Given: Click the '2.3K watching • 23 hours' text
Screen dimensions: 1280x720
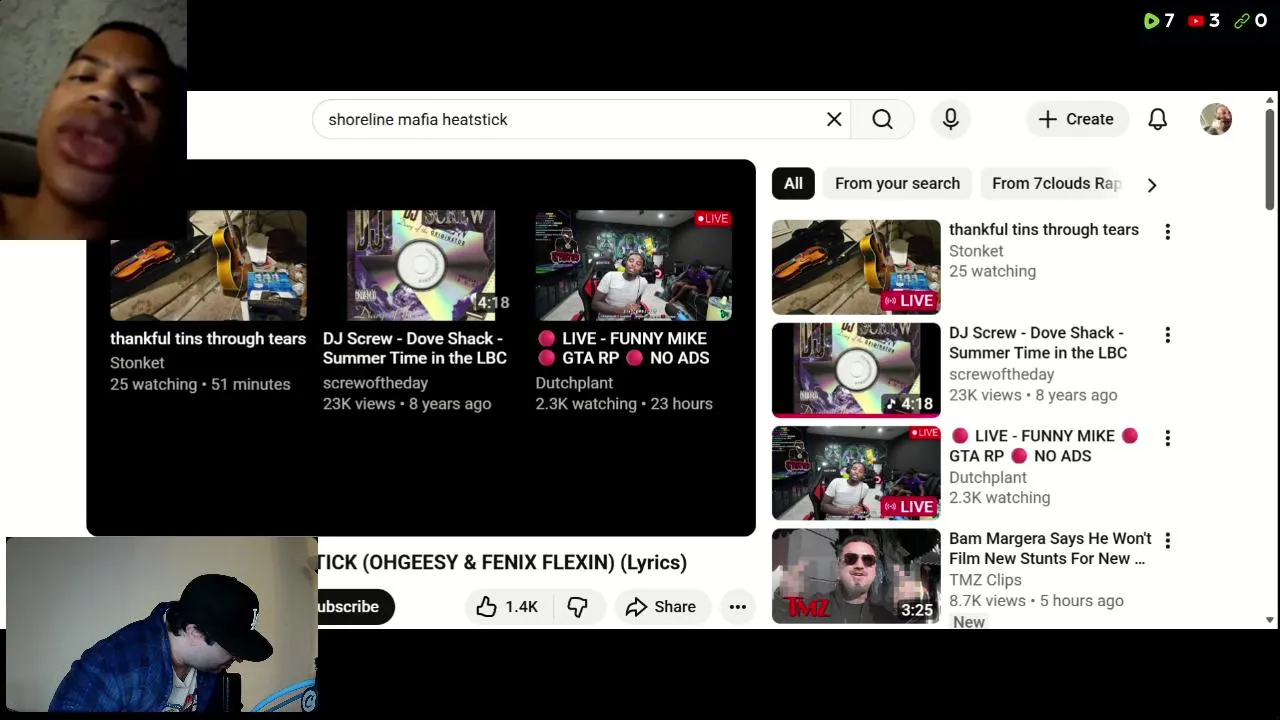Looking at the screenshot, I should [624, 404].
